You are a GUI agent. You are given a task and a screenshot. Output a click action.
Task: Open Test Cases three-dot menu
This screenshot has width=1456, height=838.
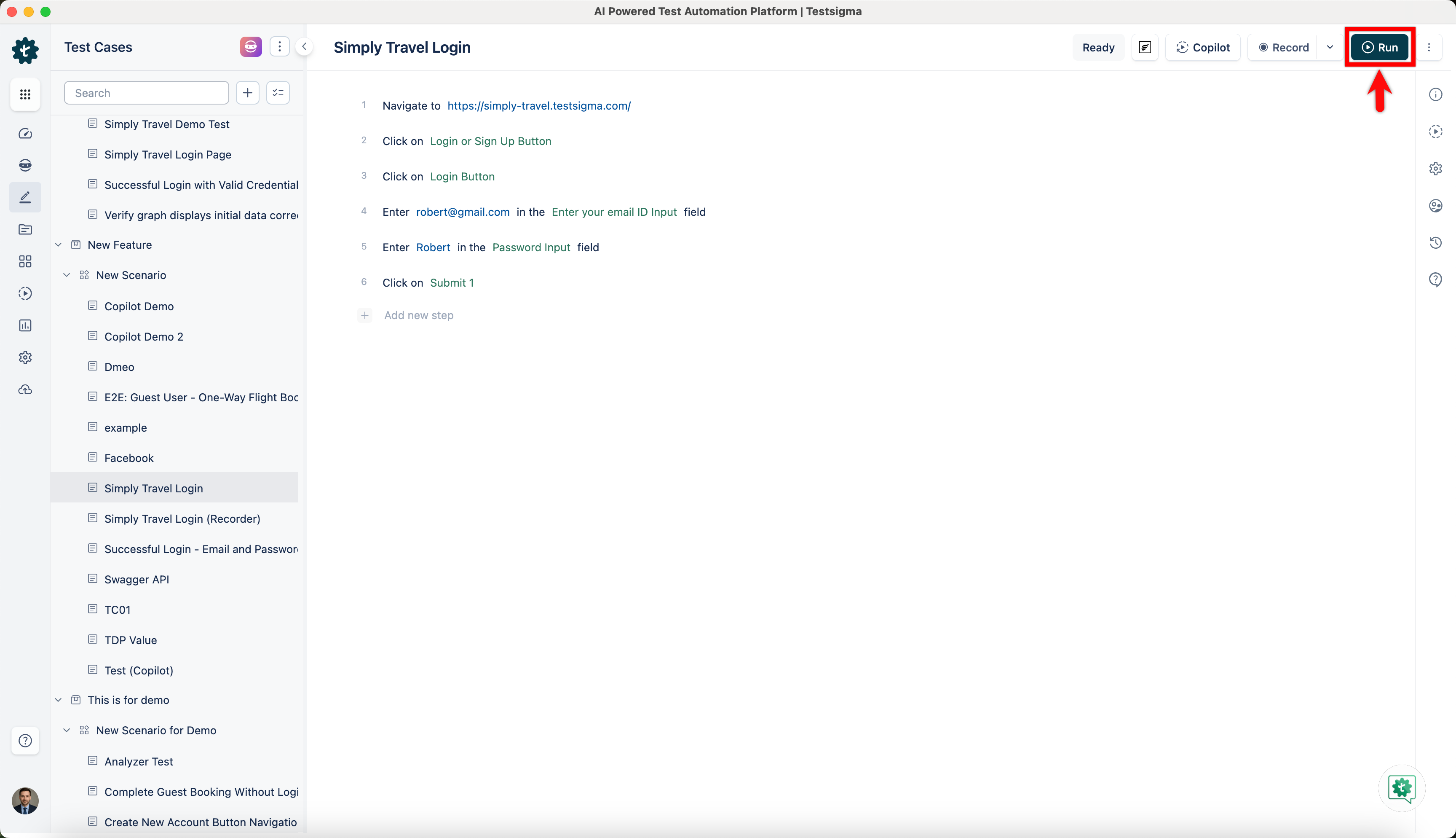[x=280, y=46]
